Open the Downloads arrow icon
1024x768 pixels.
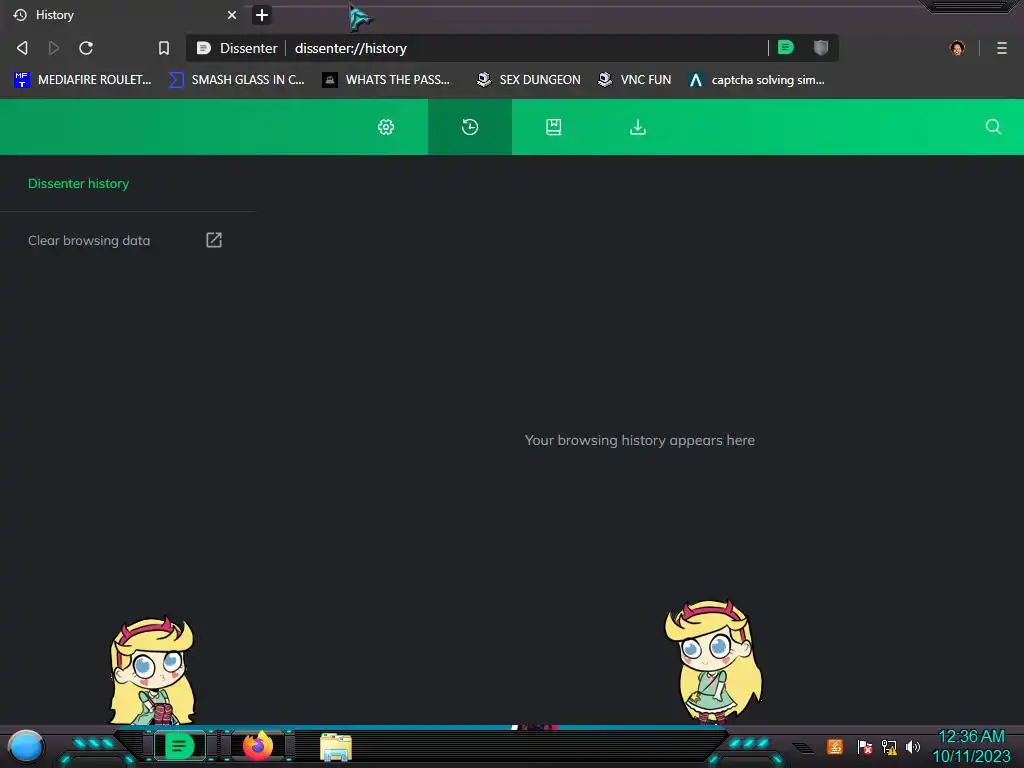tap(637, 127)
